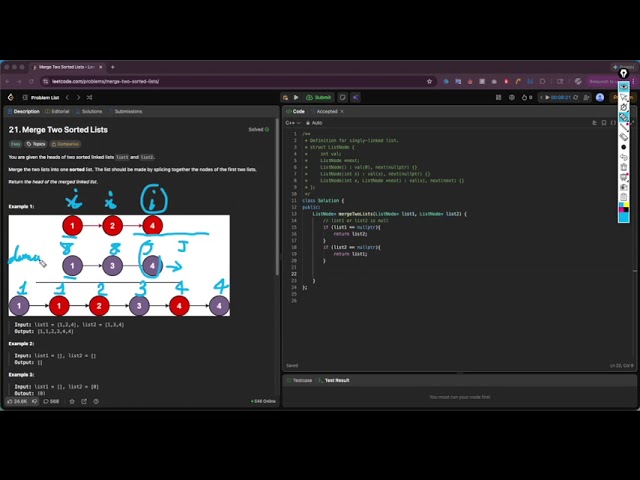Click the Run code play icon
Image resolution: width=640 pixels, height=480 pixels.
click(296, 97)
